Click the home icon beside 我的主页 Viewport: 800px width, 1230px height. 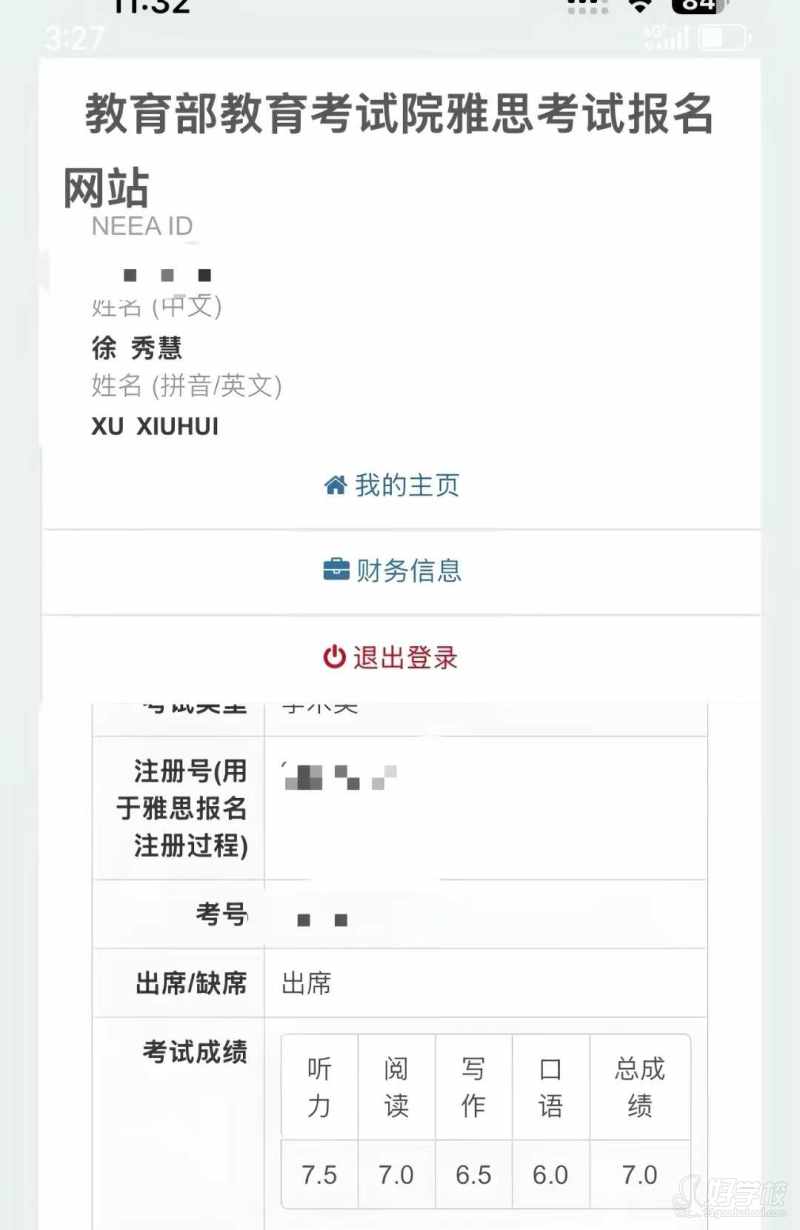[x=335, y=486]
